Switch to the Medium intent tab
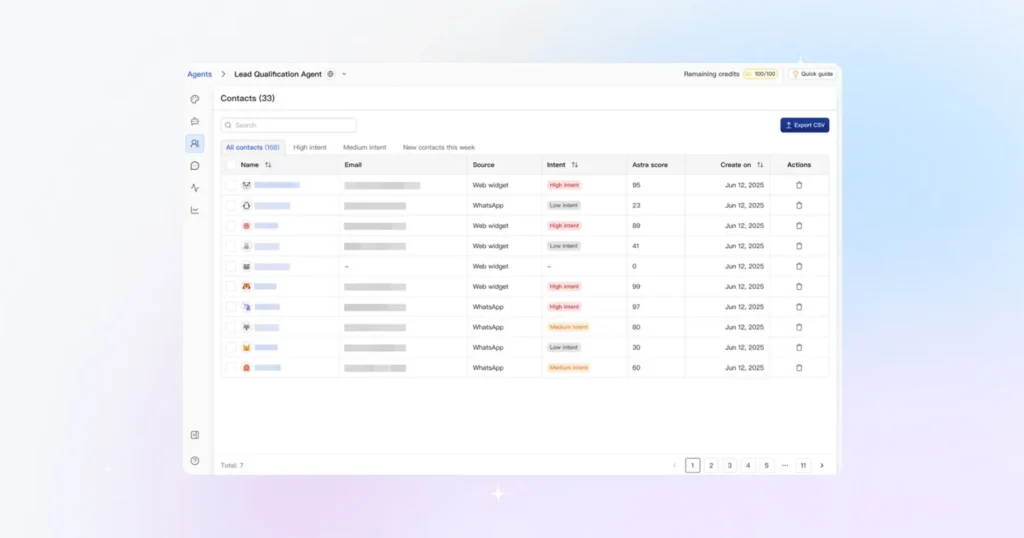Image resolution: width=1024 pixels, height=538 pixels. pos(364,148)
